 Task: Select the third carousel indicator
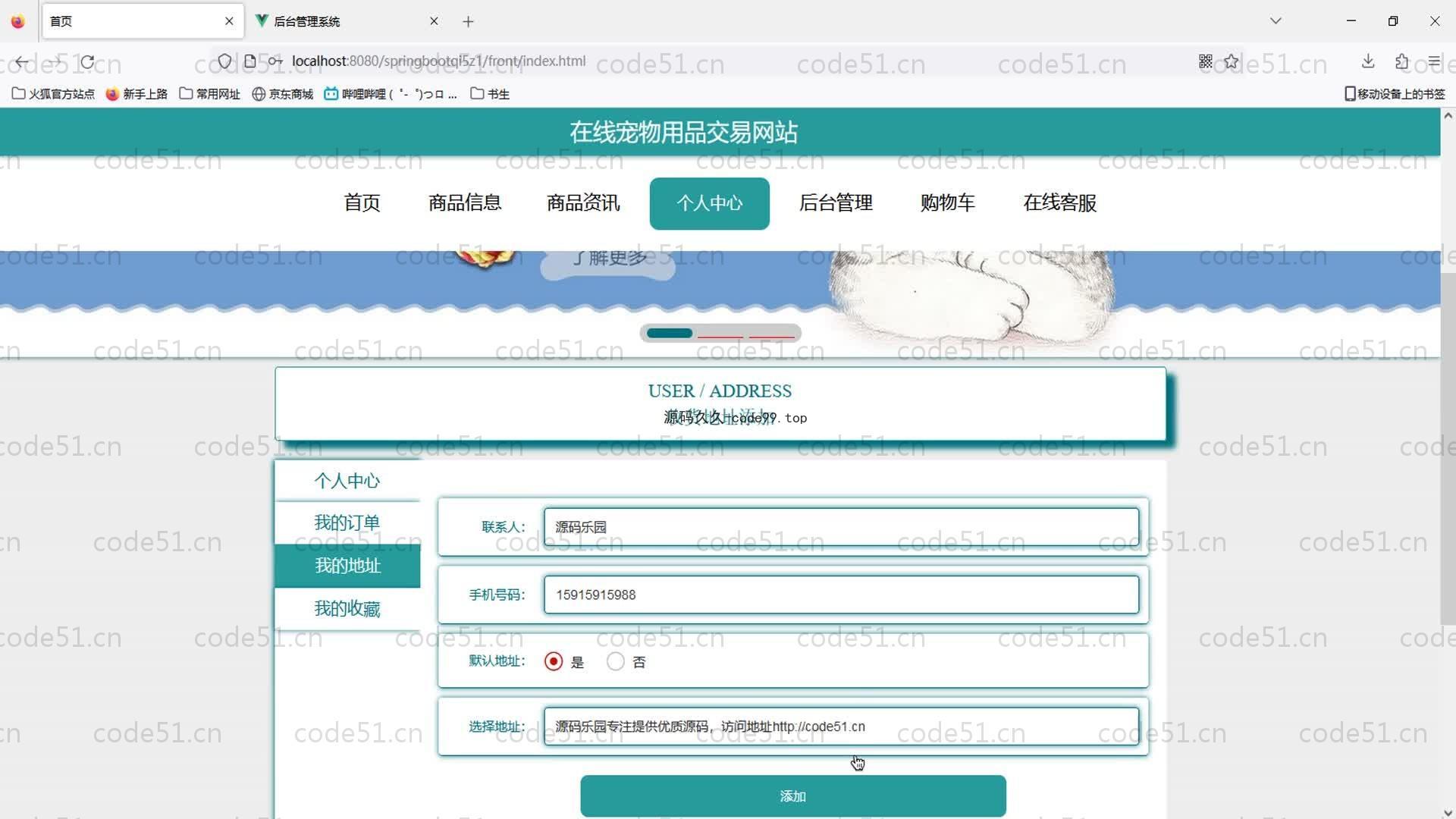pos(772,335)
